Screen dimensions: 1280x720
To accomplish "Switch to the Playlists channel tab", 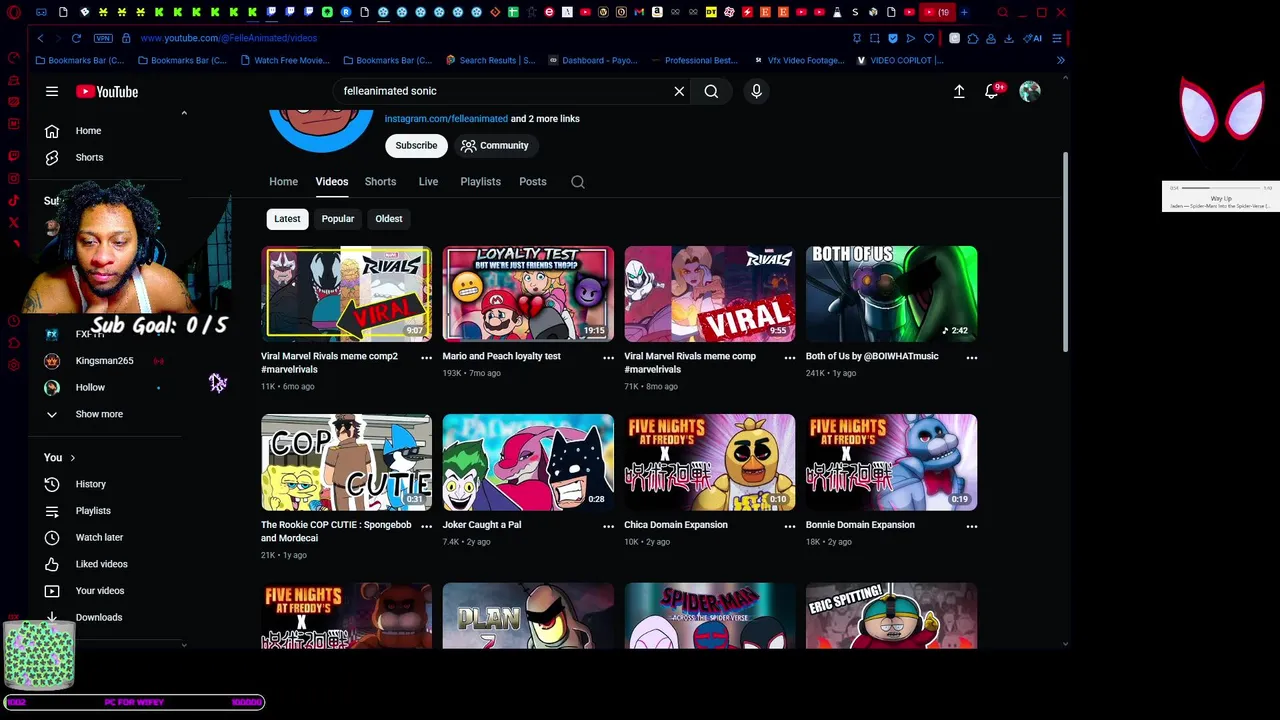I will tap(480, 182).
